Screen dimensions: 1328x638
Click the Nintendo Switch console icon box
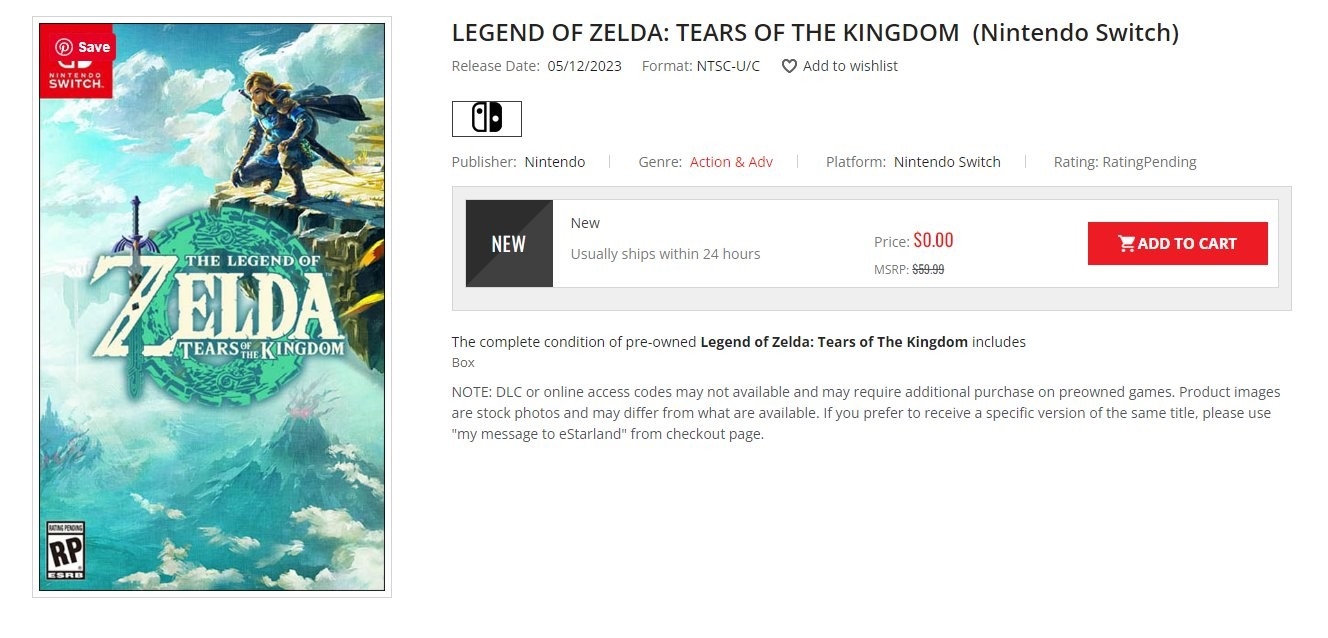[487, 119]
